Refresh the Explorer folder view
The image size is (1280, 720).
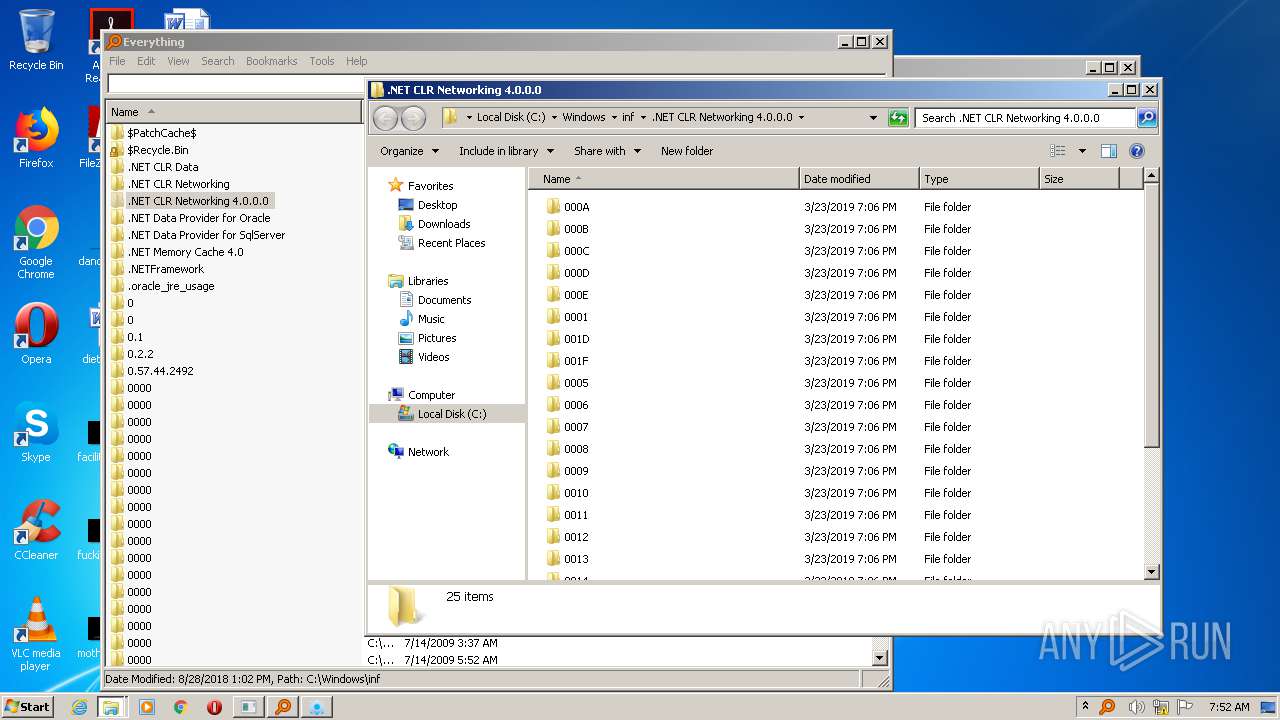[898, 118]
